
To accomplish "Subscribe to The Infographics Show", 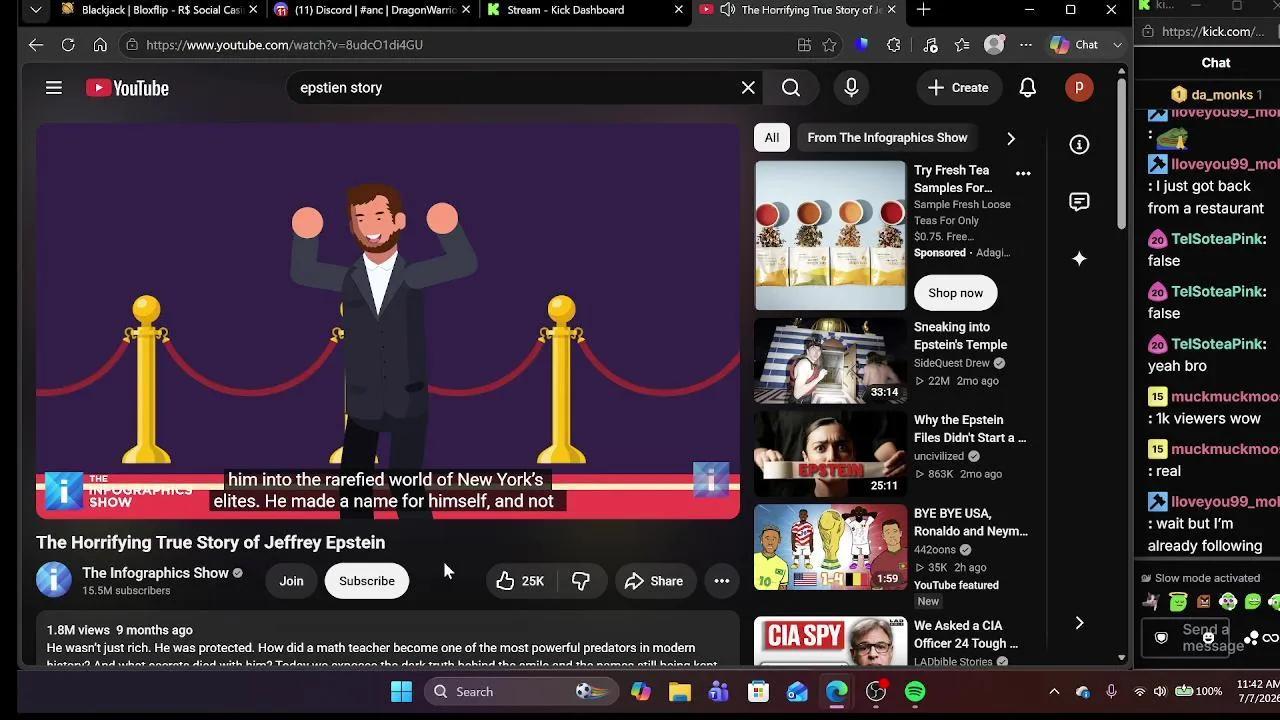I will click(367, 581).
